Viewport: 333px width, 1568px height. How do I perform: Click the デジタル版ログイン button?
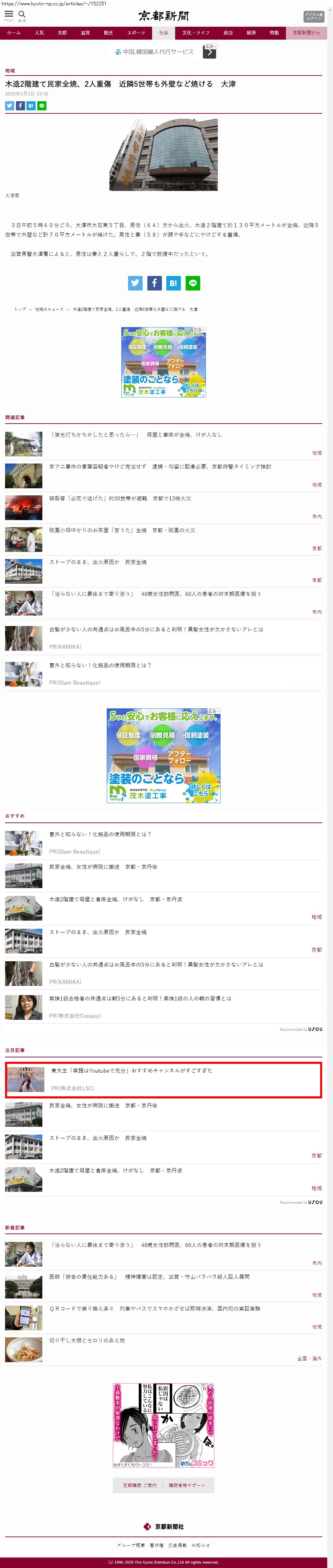313,17
